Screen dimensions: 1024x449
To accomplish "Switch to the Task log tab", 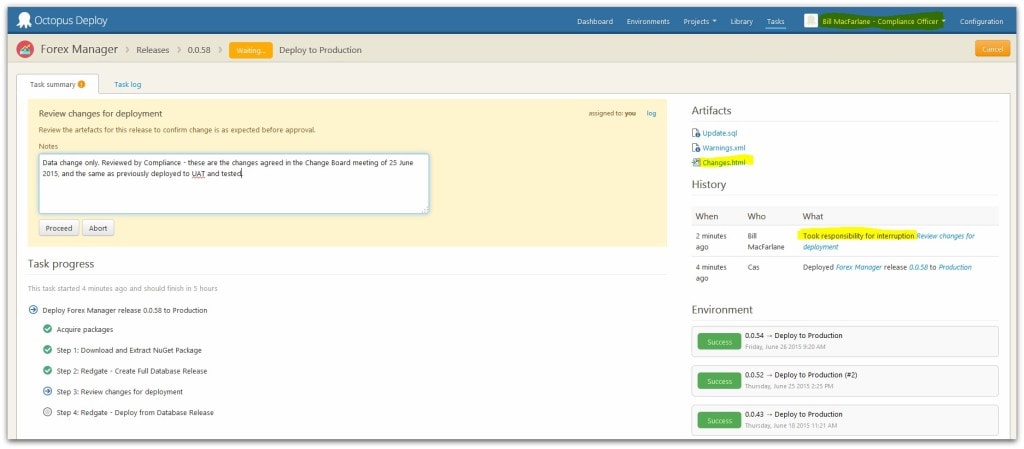I will tap(127, 85).
